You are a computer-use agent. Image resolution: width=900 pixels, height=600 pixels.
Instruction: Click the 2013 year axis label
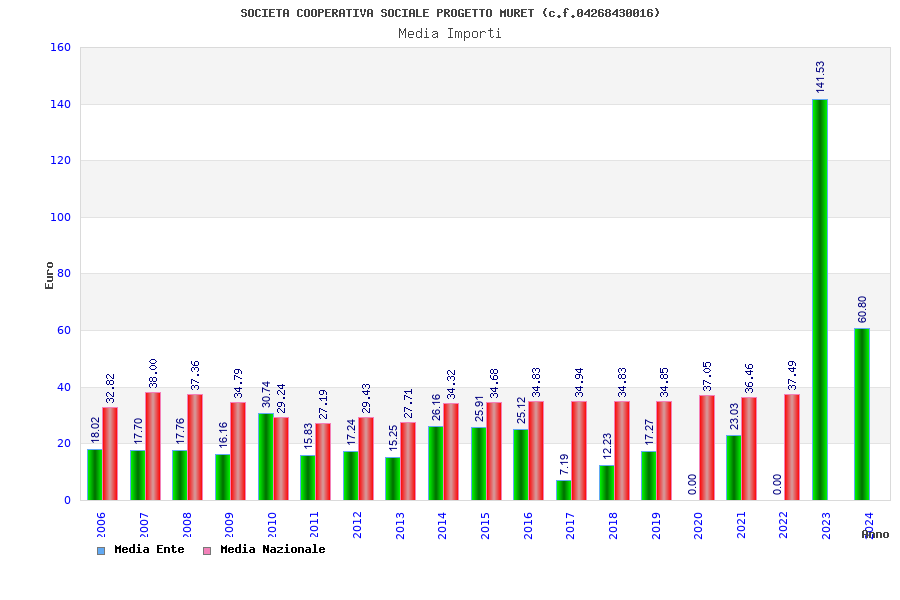point(400,525)
